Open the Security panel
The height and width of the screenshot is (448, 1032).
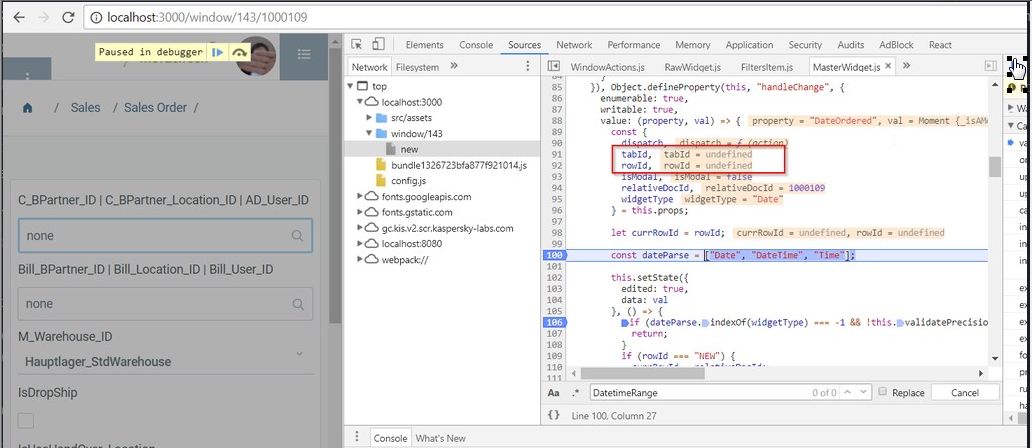pos(805,45)
